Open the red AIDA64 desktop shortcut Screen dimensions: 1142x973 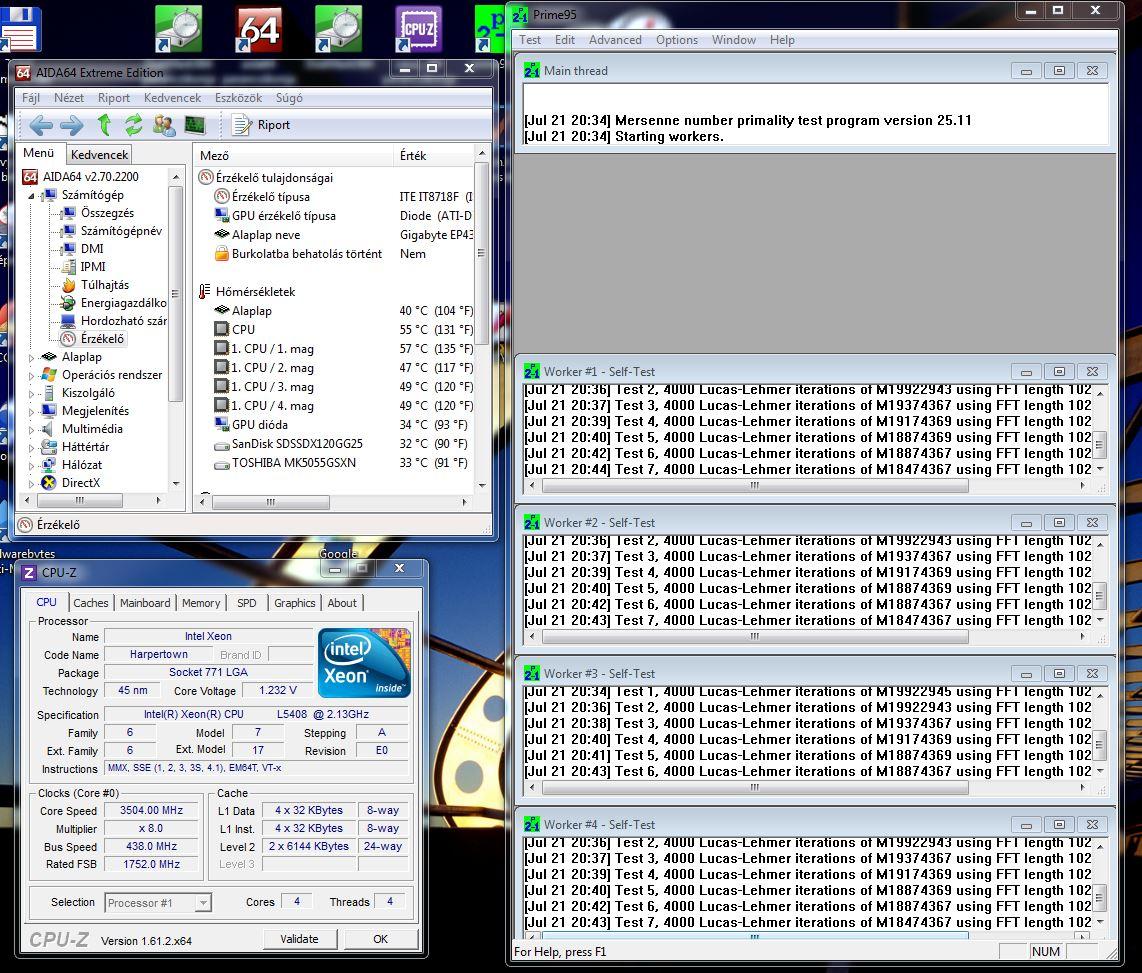click(259, 31)
